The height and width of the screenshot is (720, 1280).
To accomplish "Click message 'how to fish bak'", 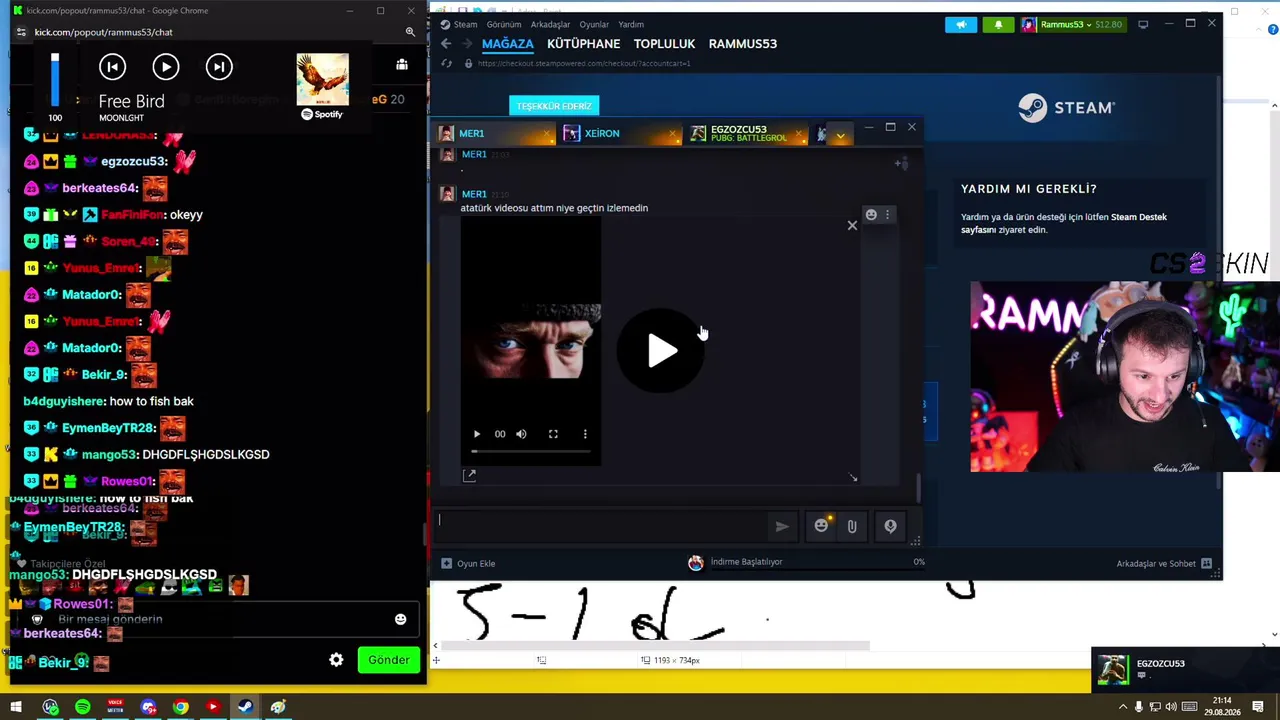I will click(x=151, y=401).
